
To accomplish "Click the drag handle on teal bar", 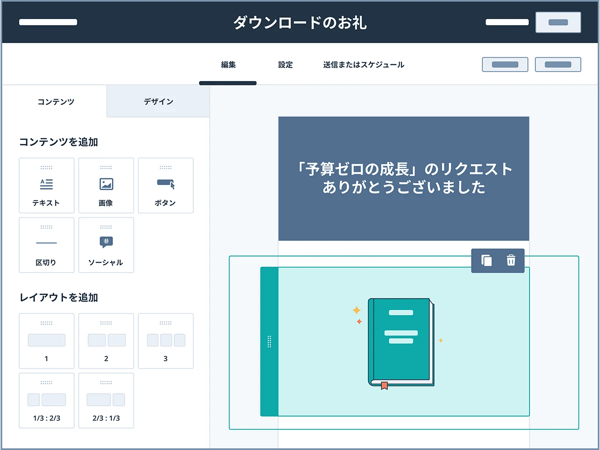I will [x=269, y=342].
